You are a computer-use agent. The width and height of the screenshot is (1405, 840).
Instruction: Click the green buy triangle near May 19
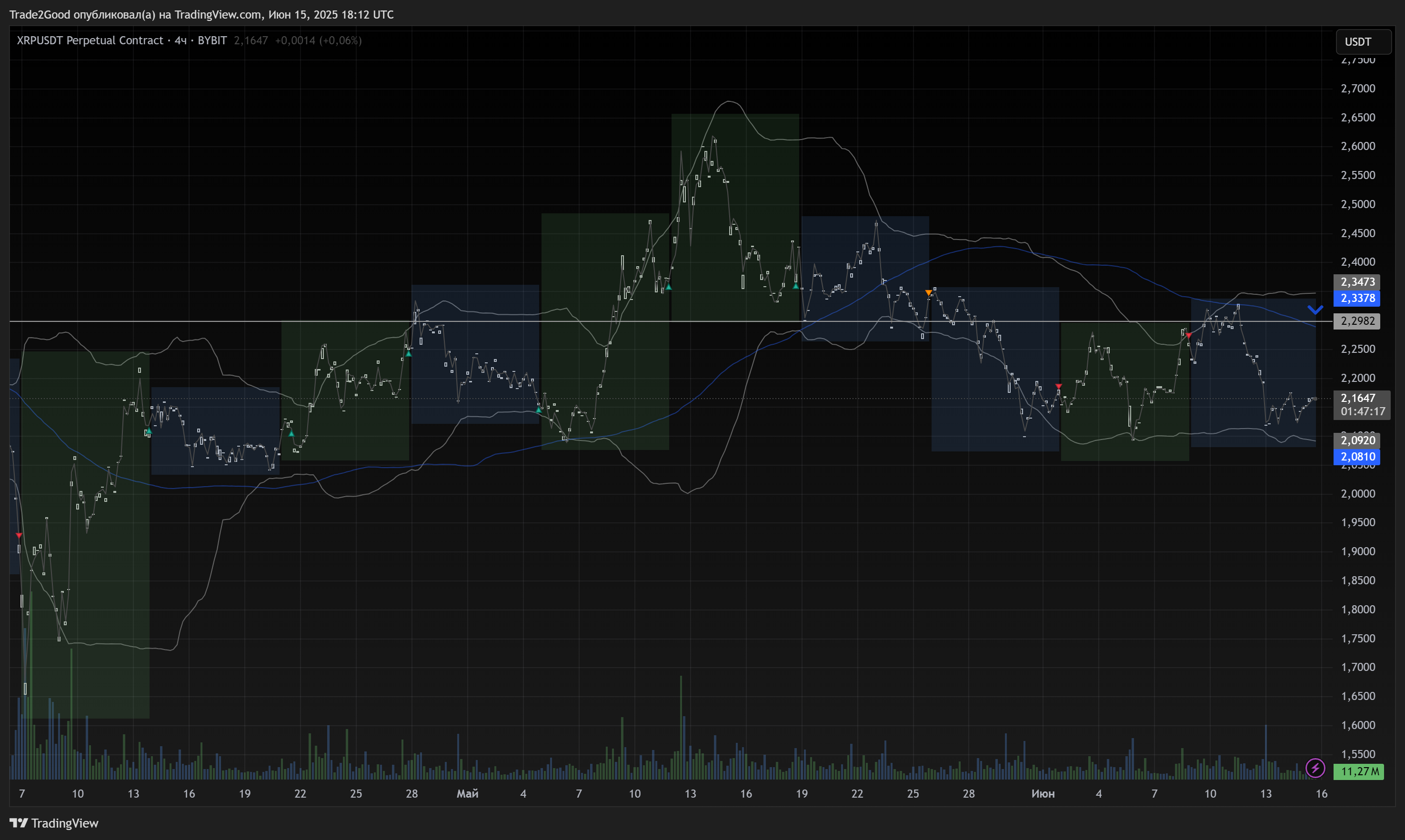click(796, 286)
